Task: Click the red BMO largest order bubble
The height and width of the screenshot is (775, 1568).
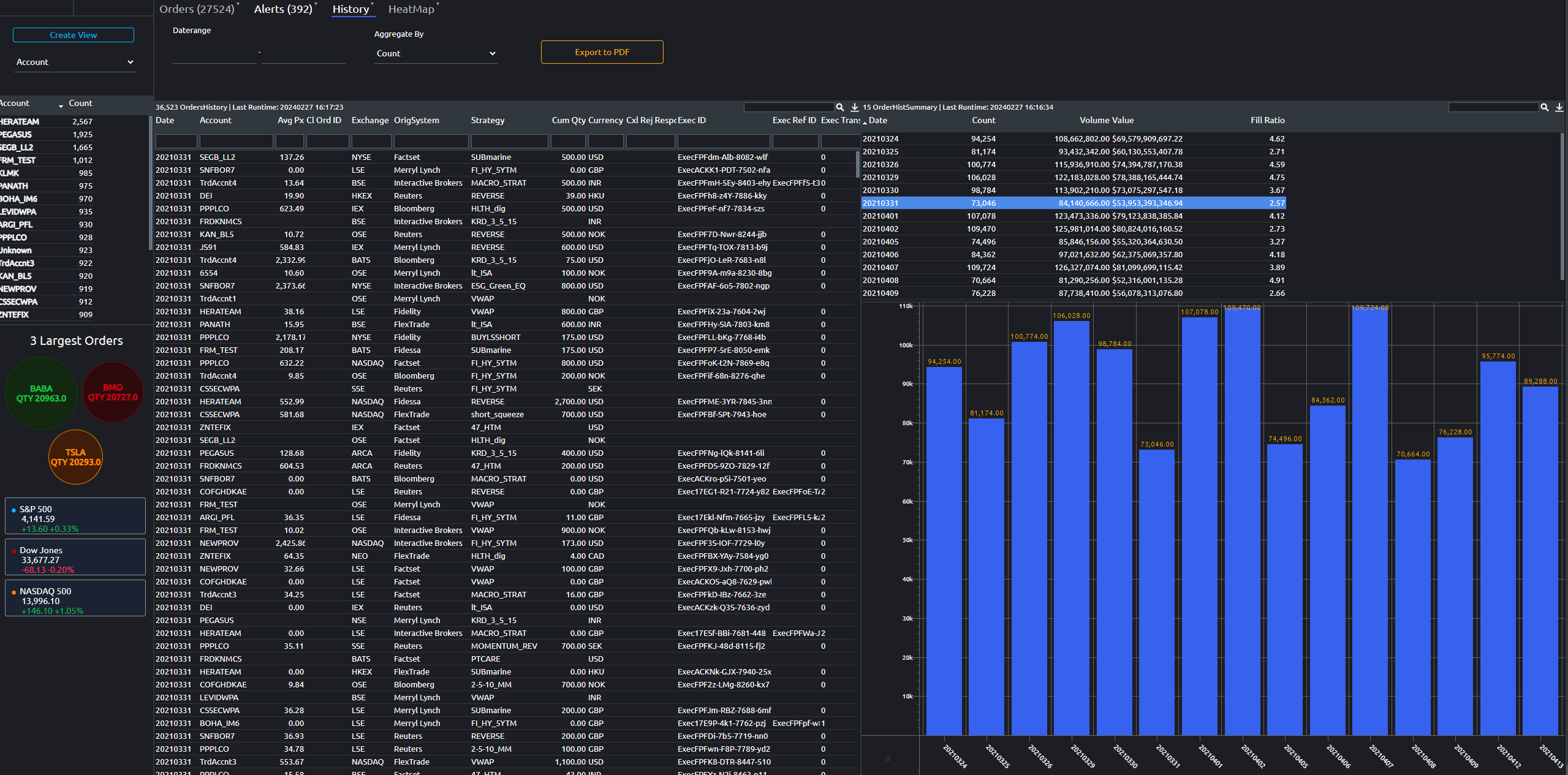Action: click(113, 392)
